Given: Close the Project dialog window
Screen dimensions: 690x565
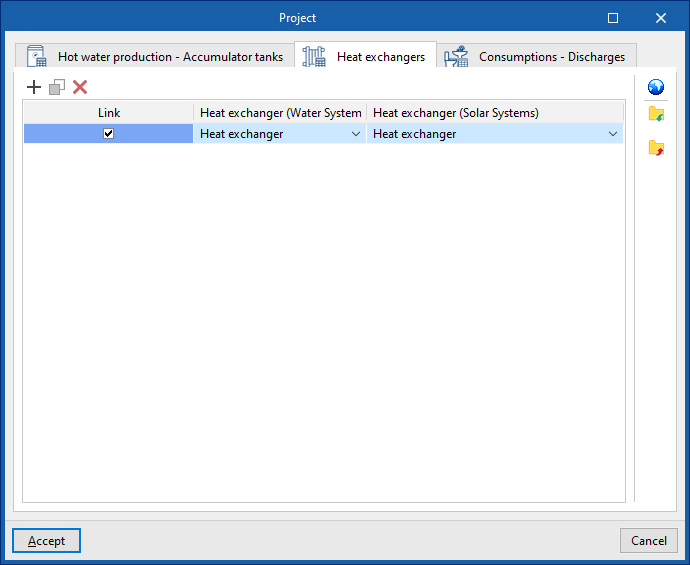Looking at the screenshot, I should (661, 18).
